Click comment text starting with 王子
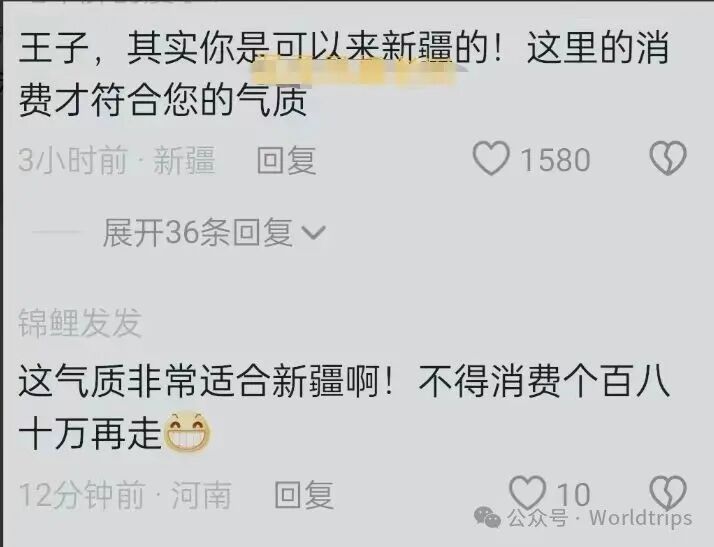 click(344, 73)
